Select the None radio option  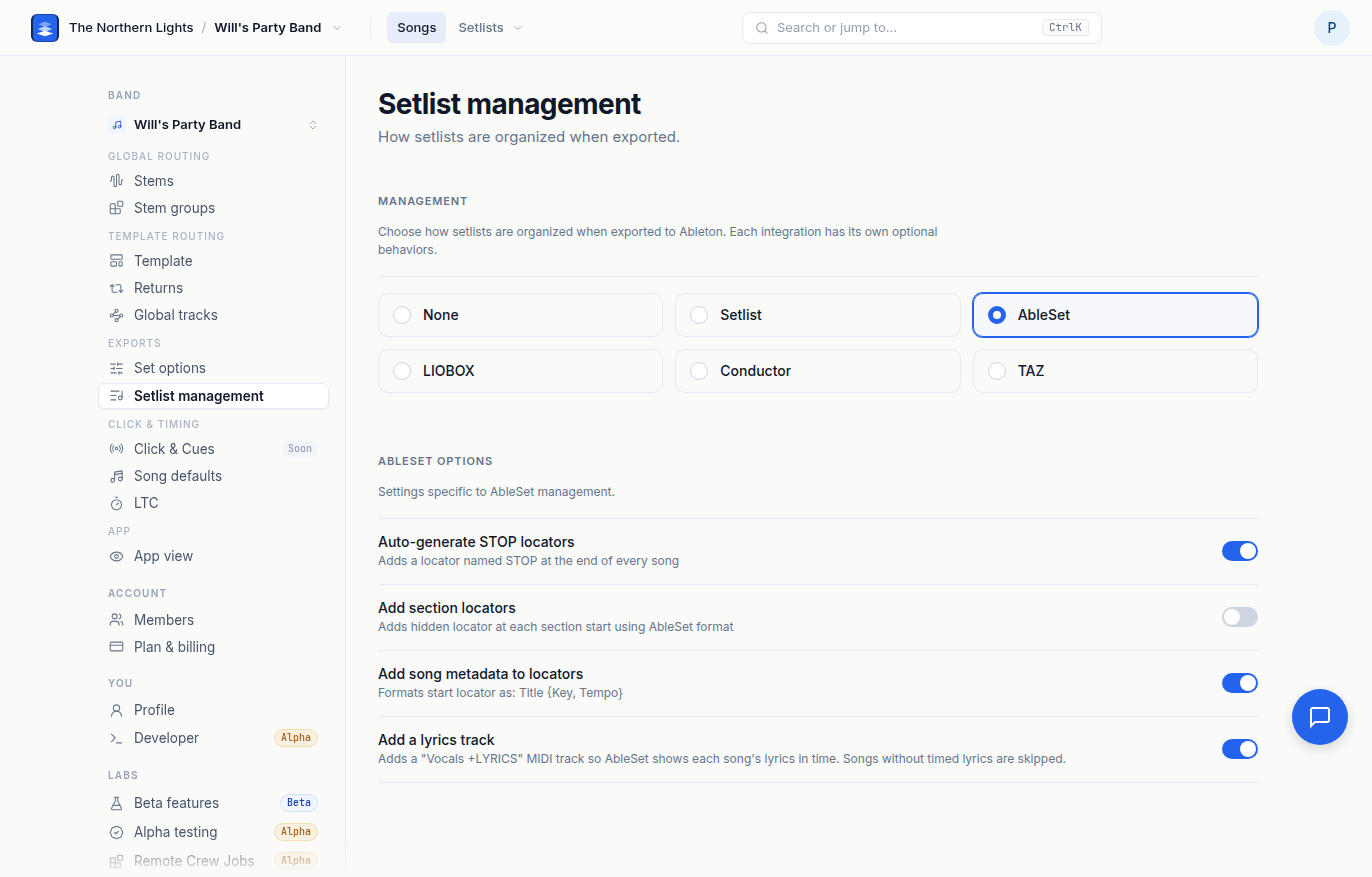coord(520,315)
